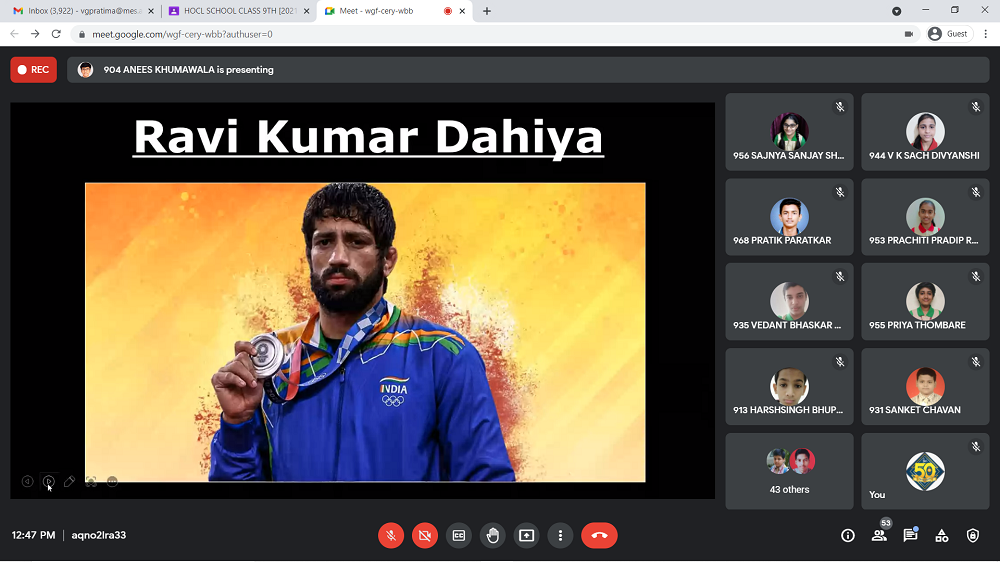The image size is (1000, 562).
Task: Open the Guest profile menu
Action: point(948,33)
